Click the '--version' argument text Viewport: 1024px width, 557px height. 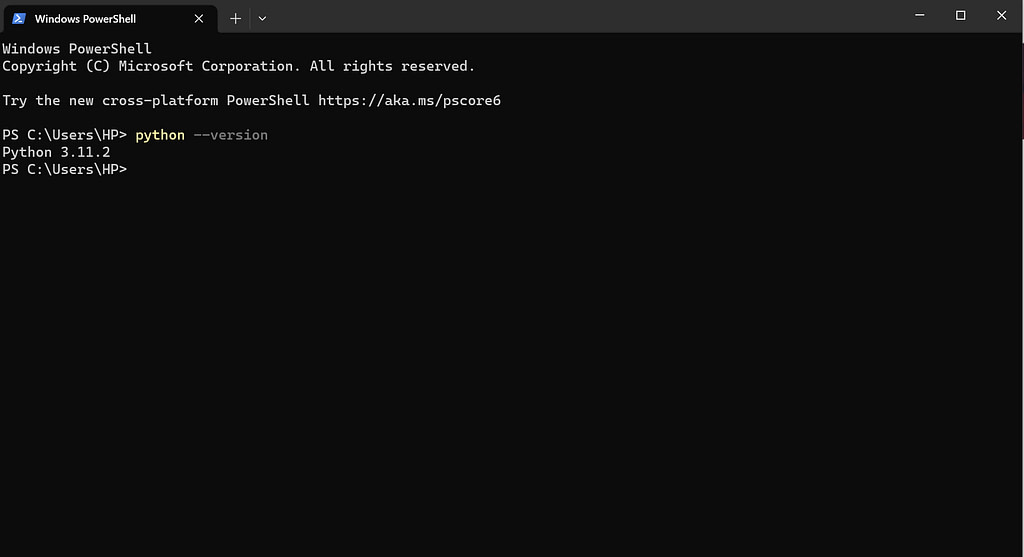click(231, 135)
